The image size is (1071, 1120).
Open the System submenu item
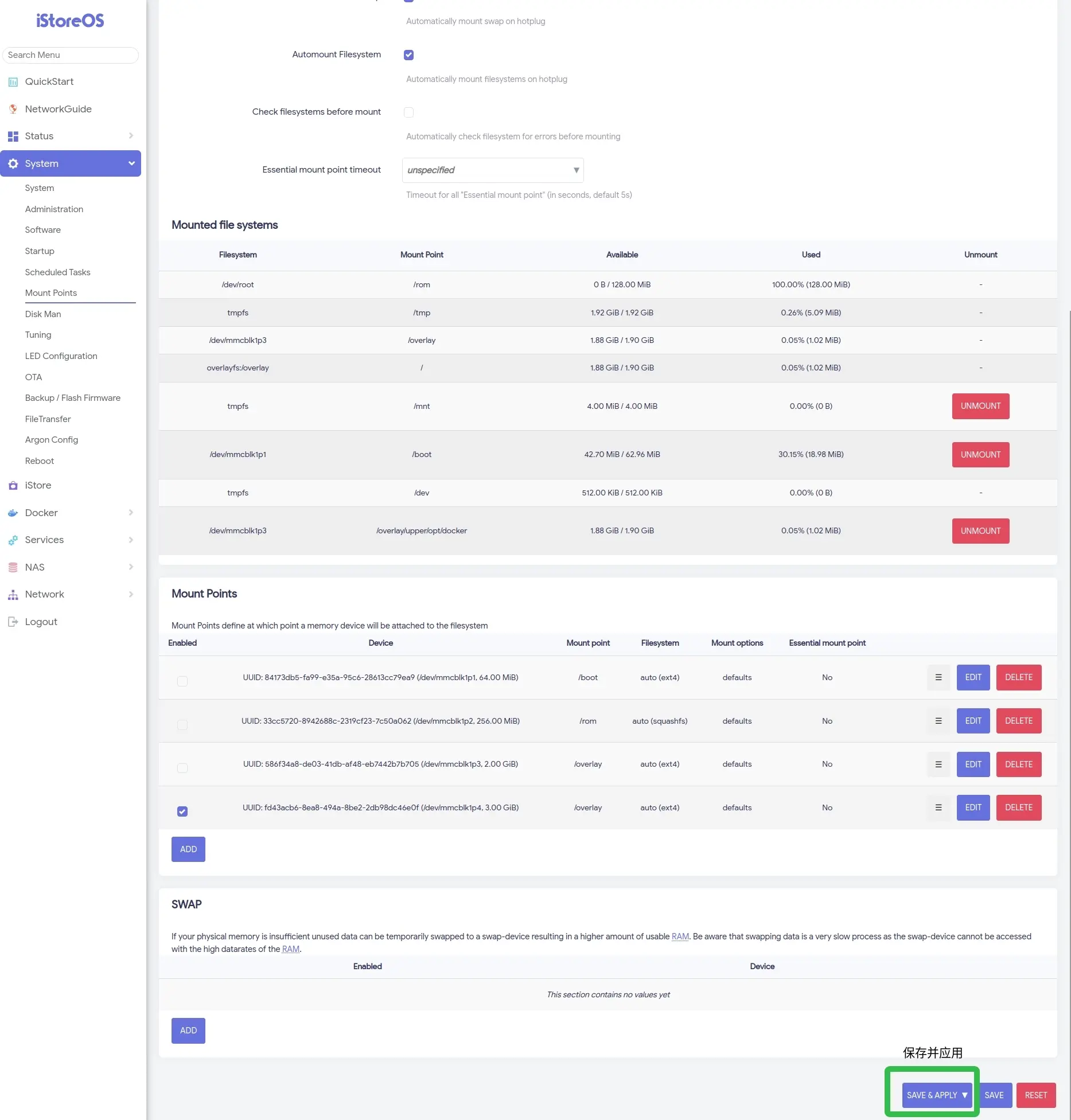click(x=39, y=188)
